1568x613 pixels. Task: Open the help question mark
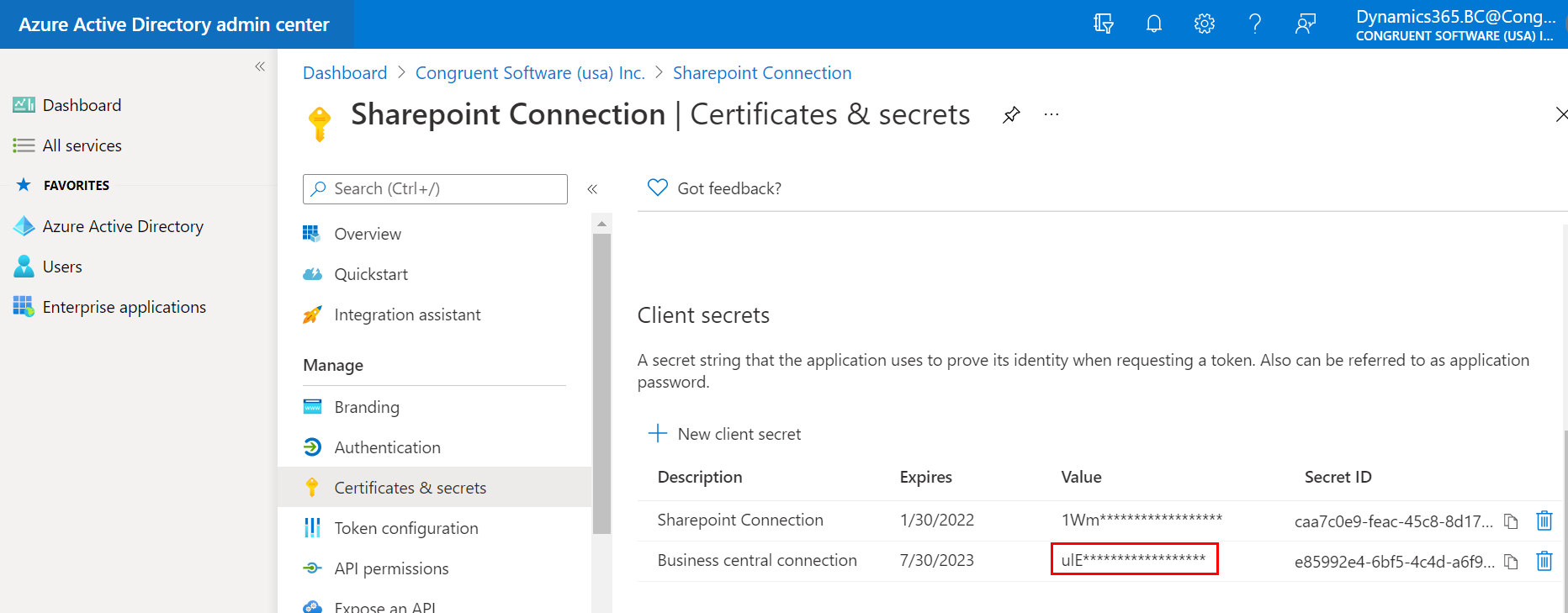coord(1255,24)
